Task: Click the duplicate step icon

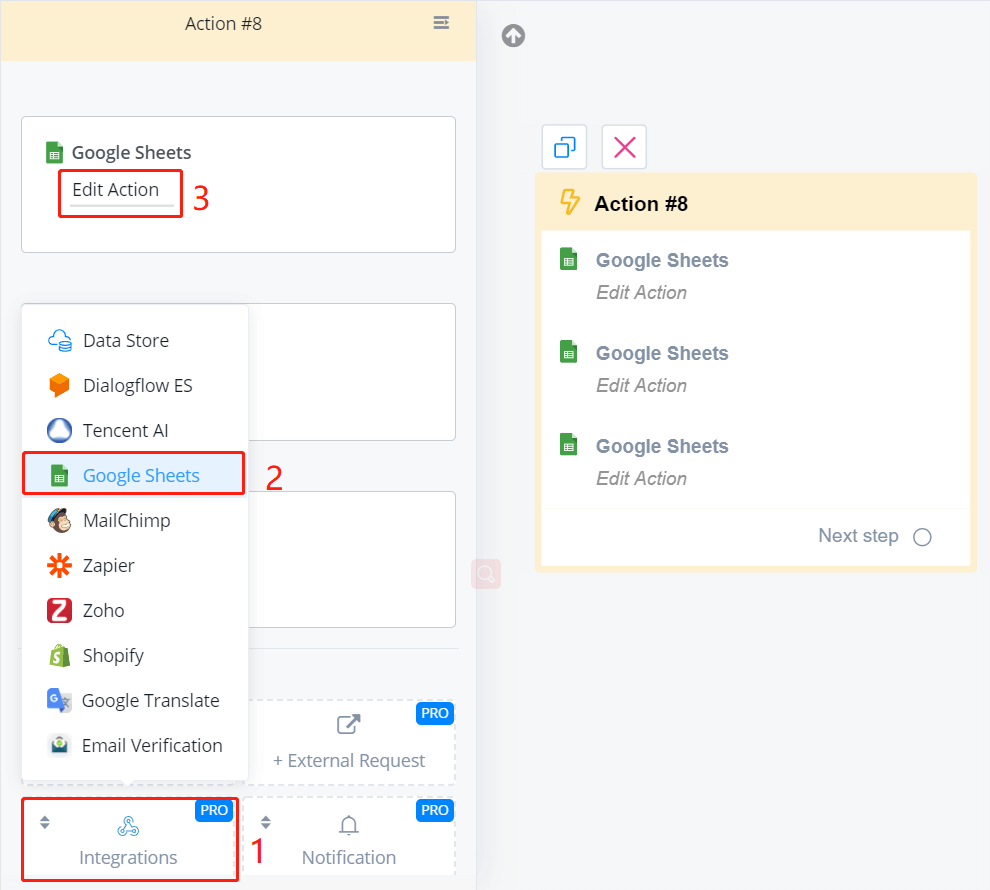Action: pyautogui.click(x=564, y=147)
